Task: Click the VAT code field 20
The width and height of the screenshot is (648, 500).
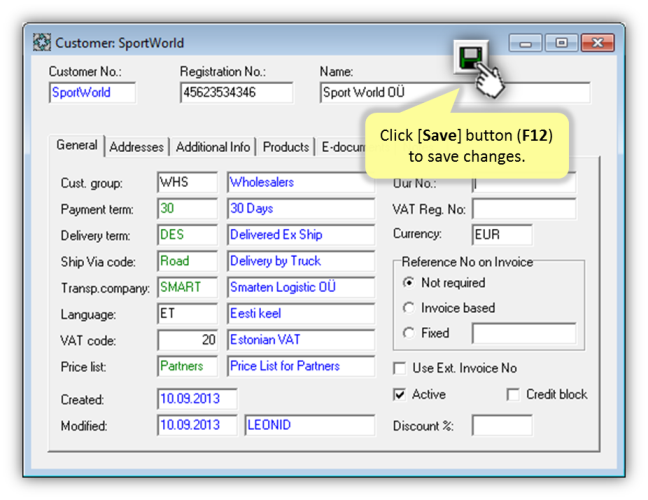Action: (188, 340)
